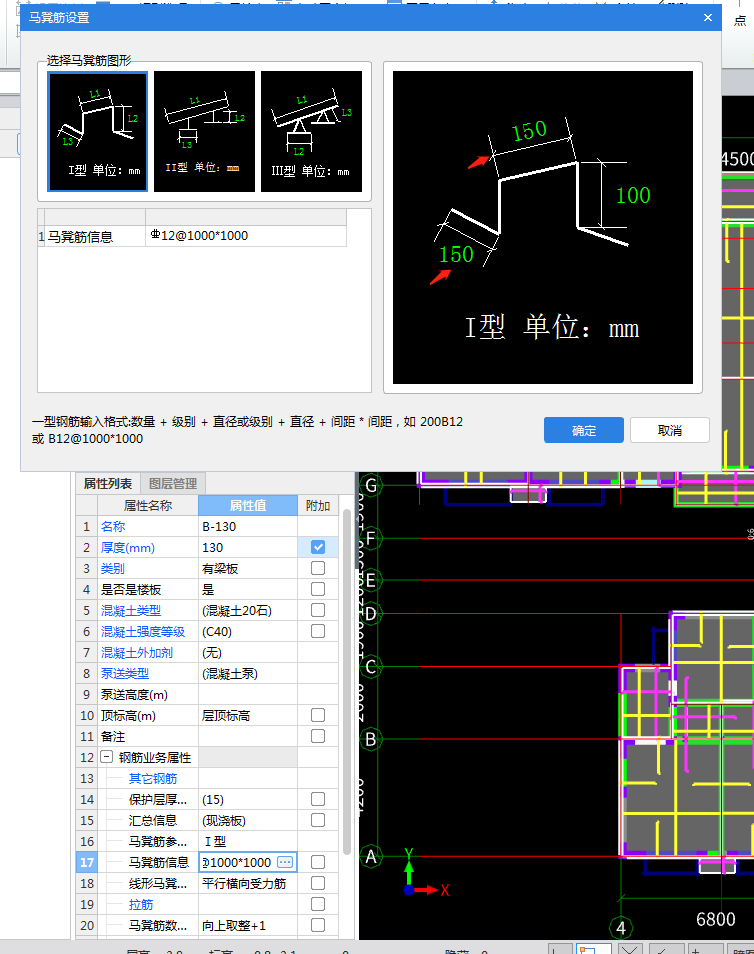Edit the 马凳筋信息 value 12@1000*1000 in dialog

point(246,236)
